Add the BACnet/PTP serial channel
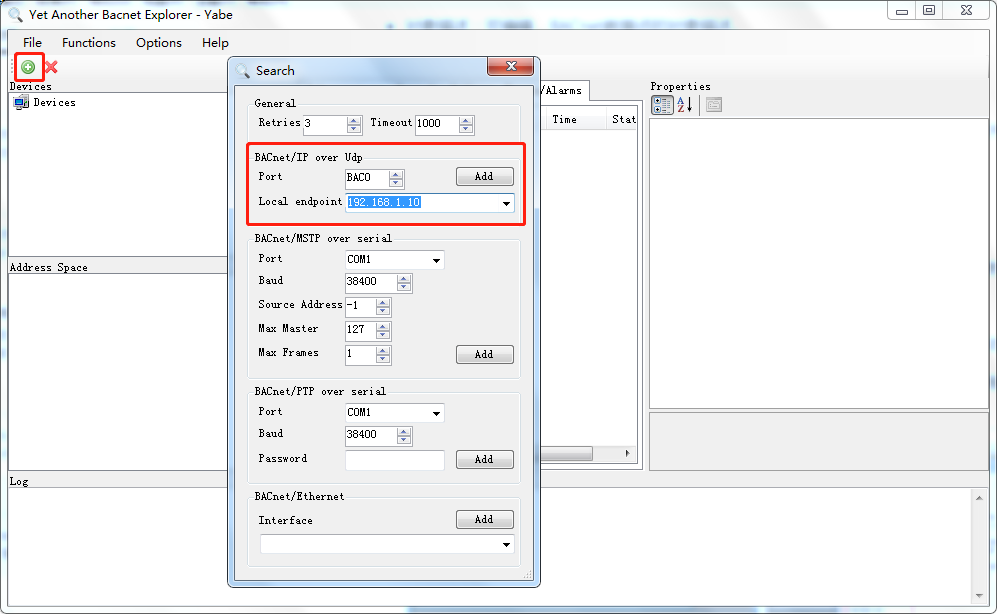997x614 pixels. click(x=485, y=460)
